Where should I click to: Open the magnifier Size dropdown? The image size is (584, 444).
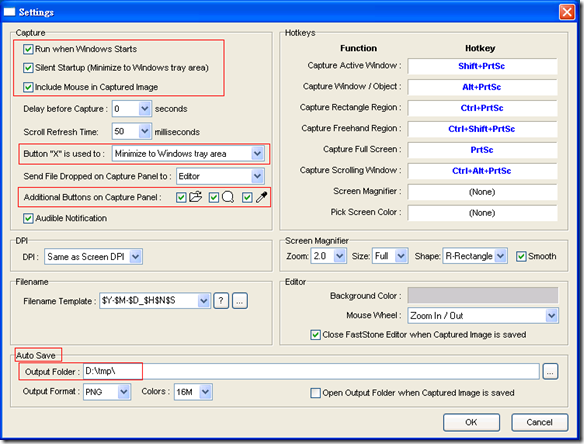(401, 256)
